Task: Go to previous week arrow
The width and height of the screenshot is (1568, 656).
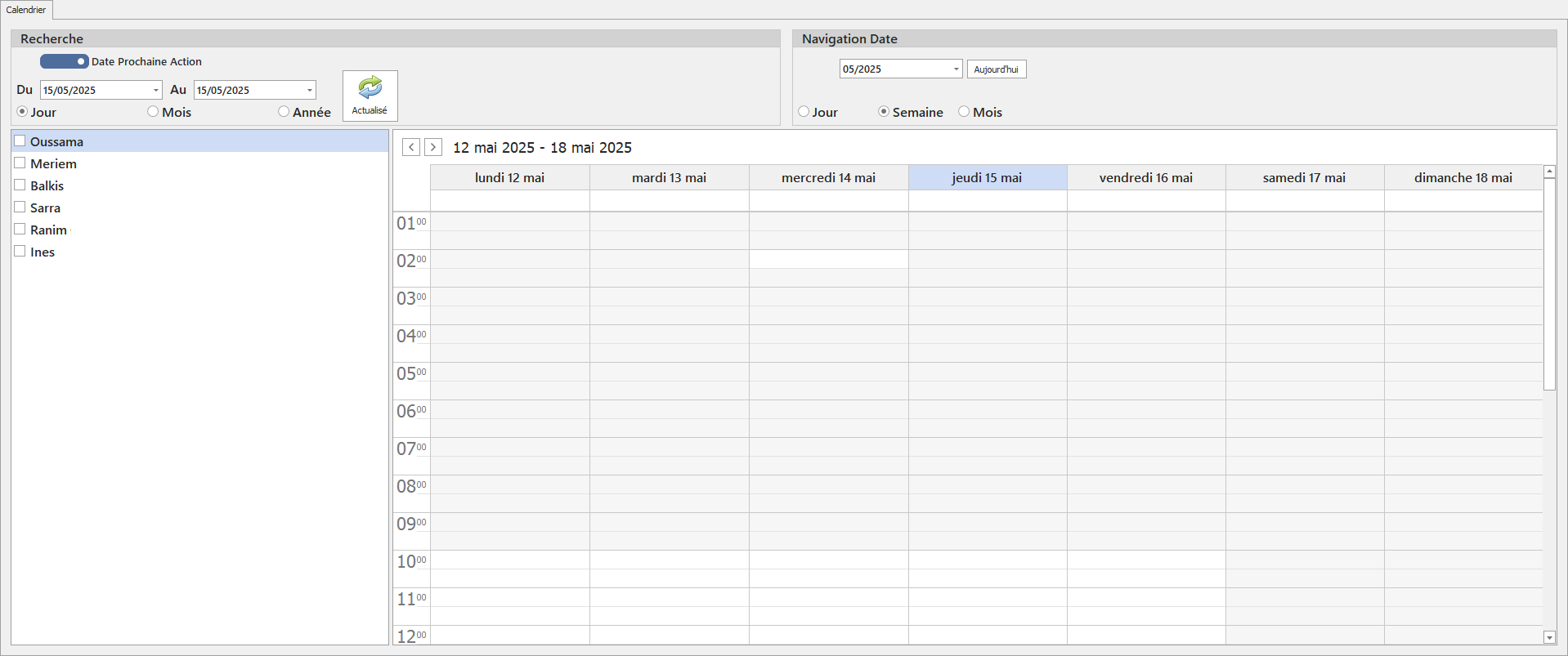Action: [x=411, y=147]
